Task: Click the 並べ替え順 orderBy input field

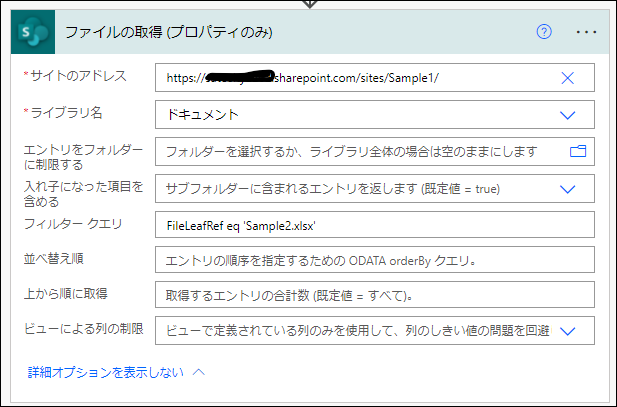Action: (375, 260)
